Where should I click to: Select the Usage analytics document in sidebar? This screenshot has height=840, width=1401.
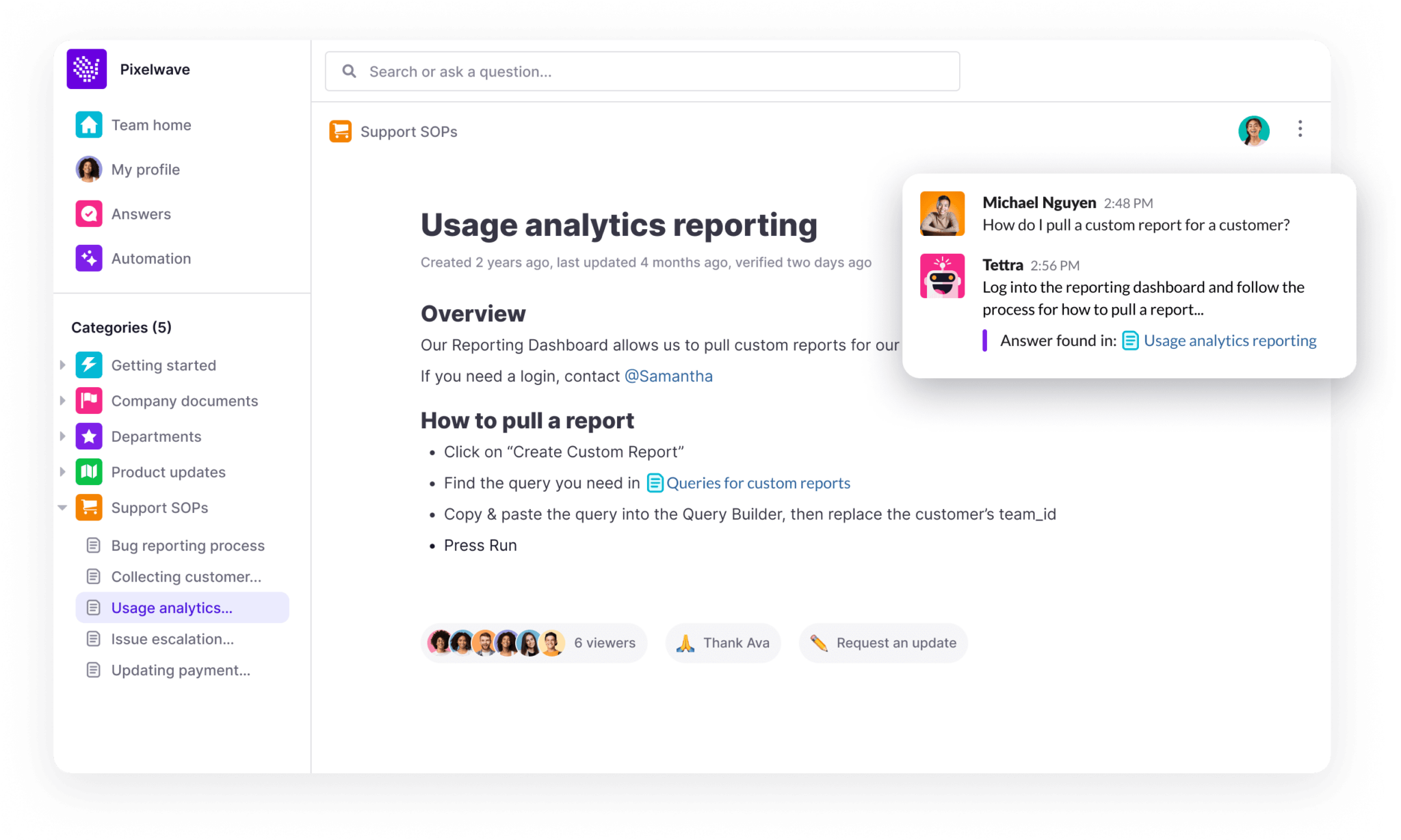[171, 607]
